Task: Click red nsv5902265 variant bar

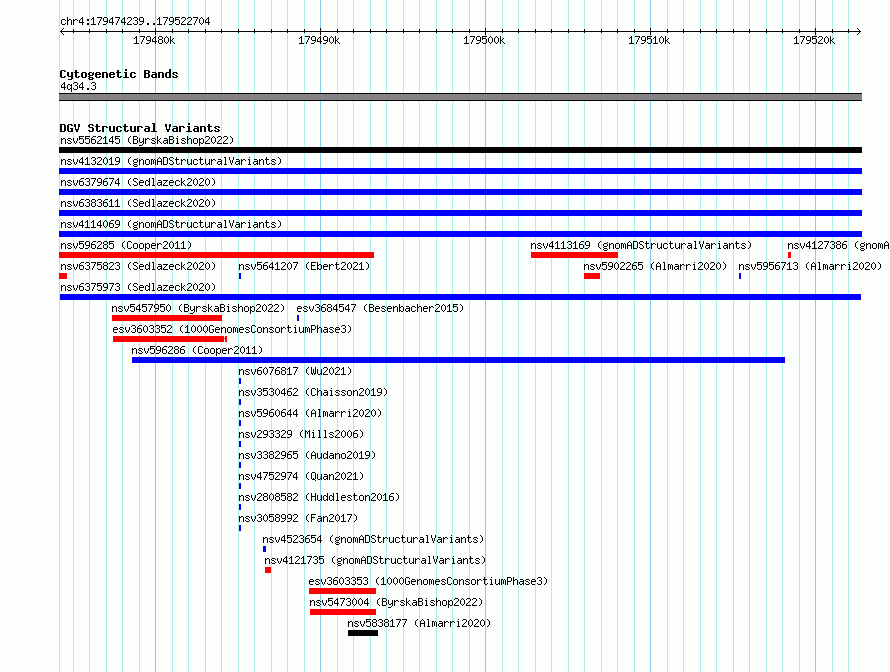Action: [x=592, y=276]
